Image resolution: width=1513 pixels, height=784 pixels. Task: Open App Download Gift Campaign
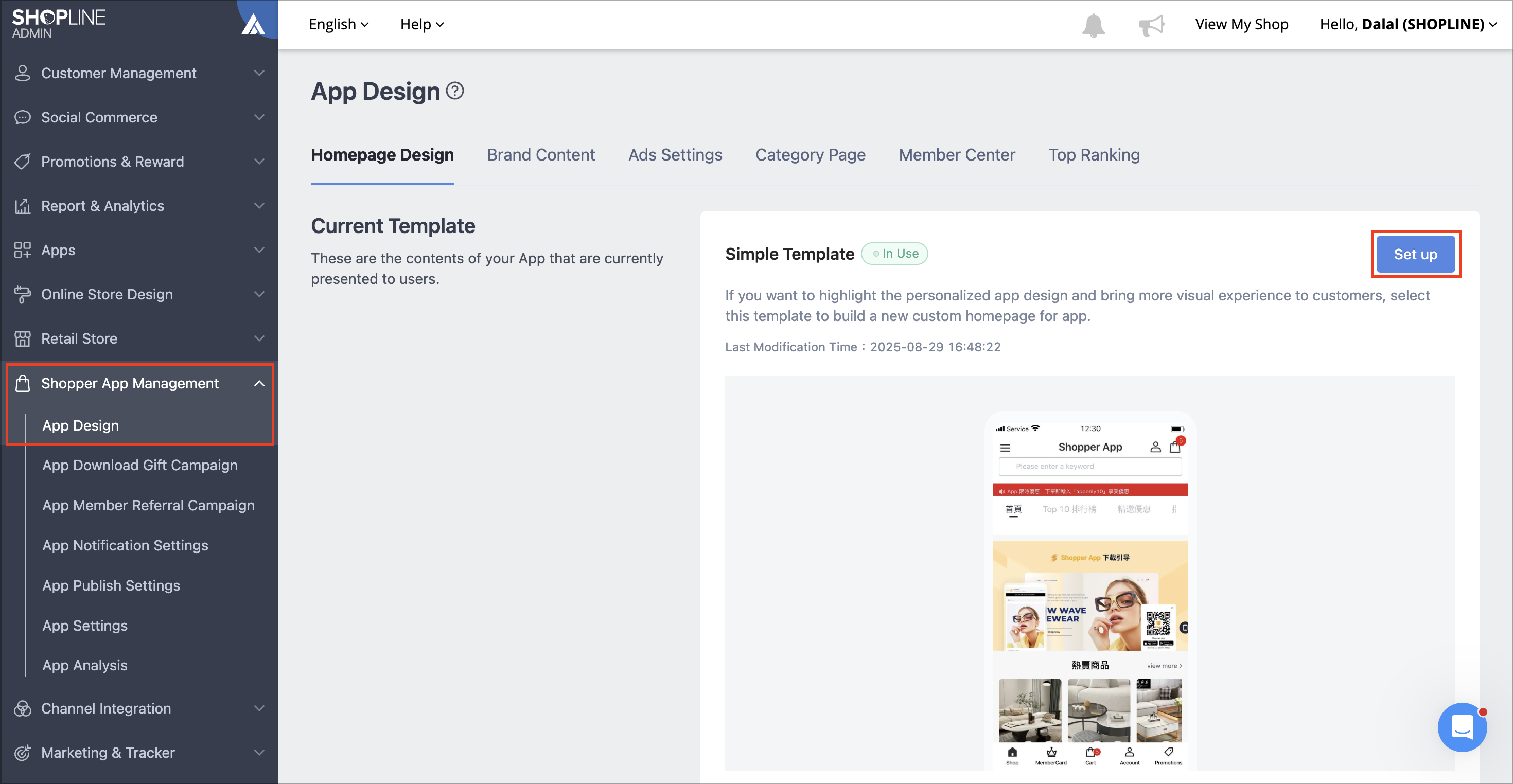click(140, 466)
